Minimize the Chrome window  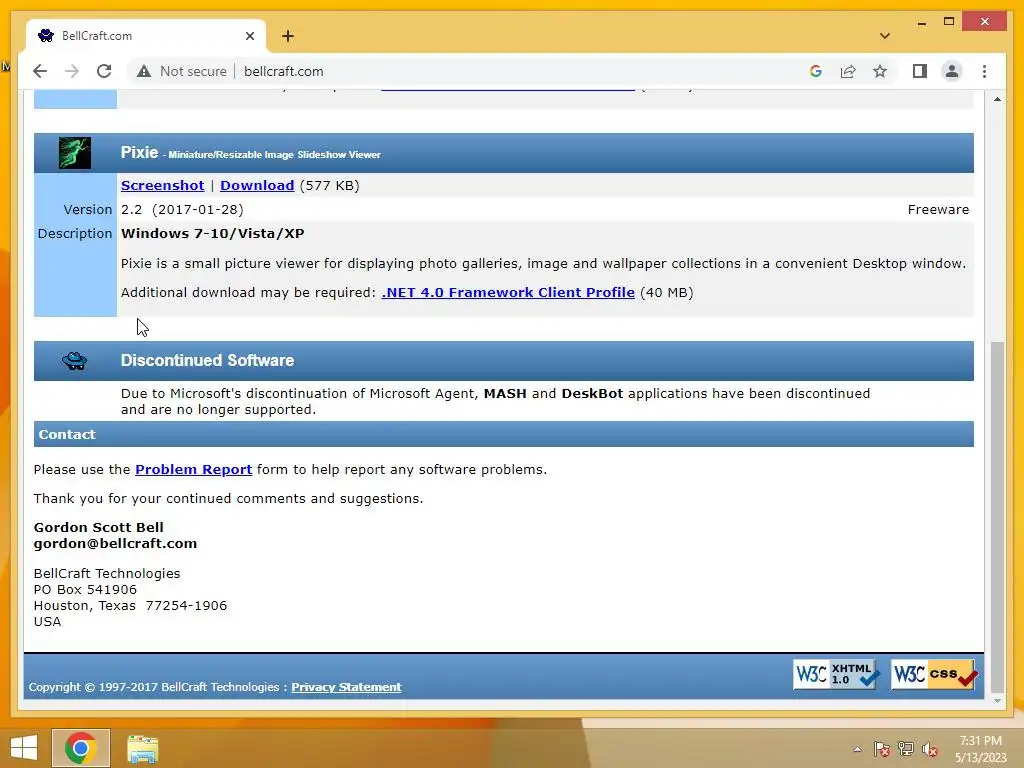pos(921,22)
